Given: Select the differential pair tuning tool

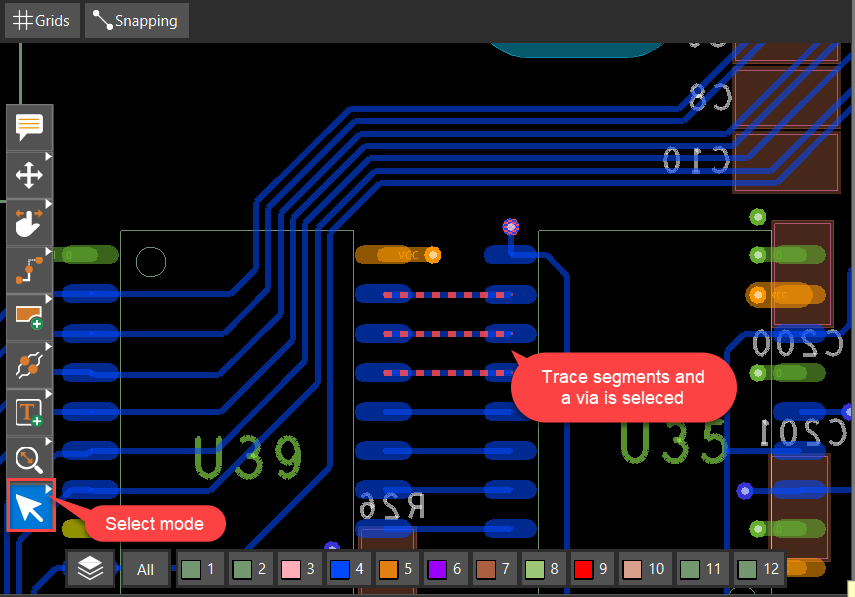Looking at the screenshot, I should (29, 365).
